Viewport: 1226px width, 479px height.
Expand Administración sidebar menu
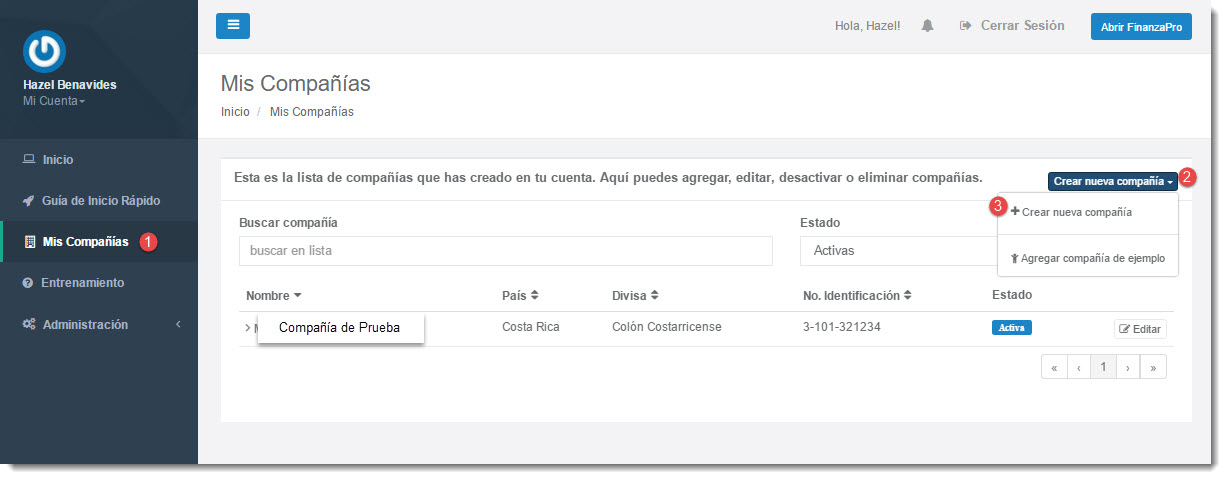[x=99, y=325]
